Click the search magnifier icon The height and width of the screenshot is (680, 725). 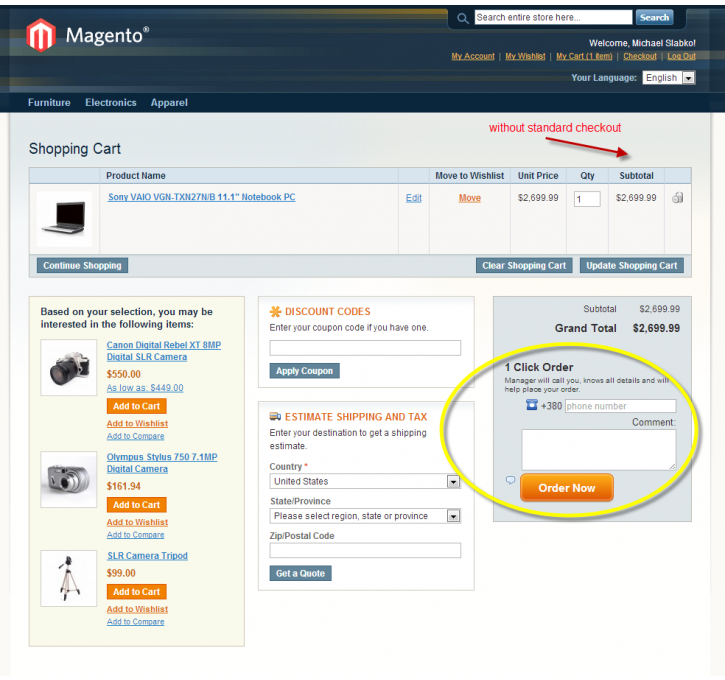462,18
